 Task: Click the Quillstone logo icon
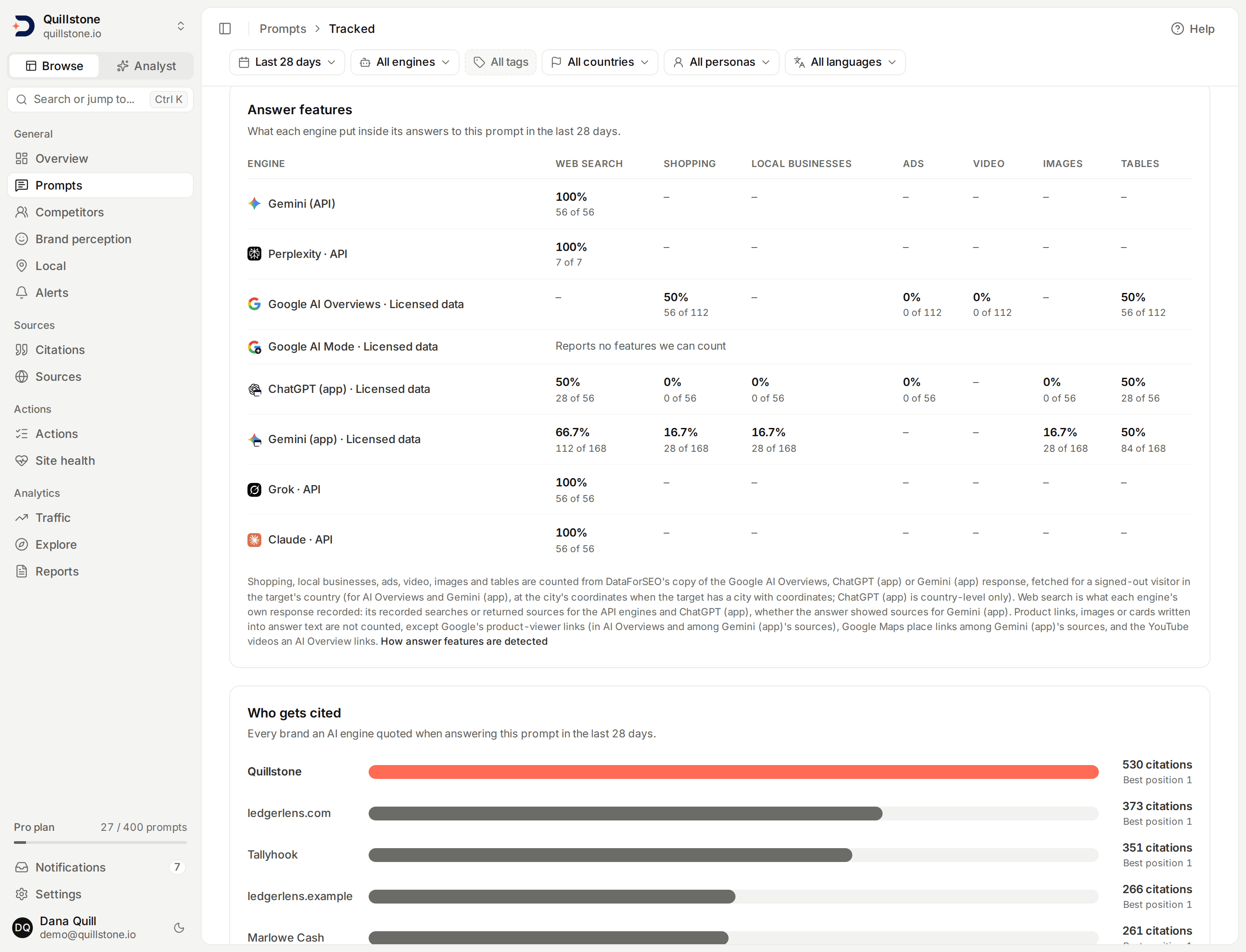24,26
